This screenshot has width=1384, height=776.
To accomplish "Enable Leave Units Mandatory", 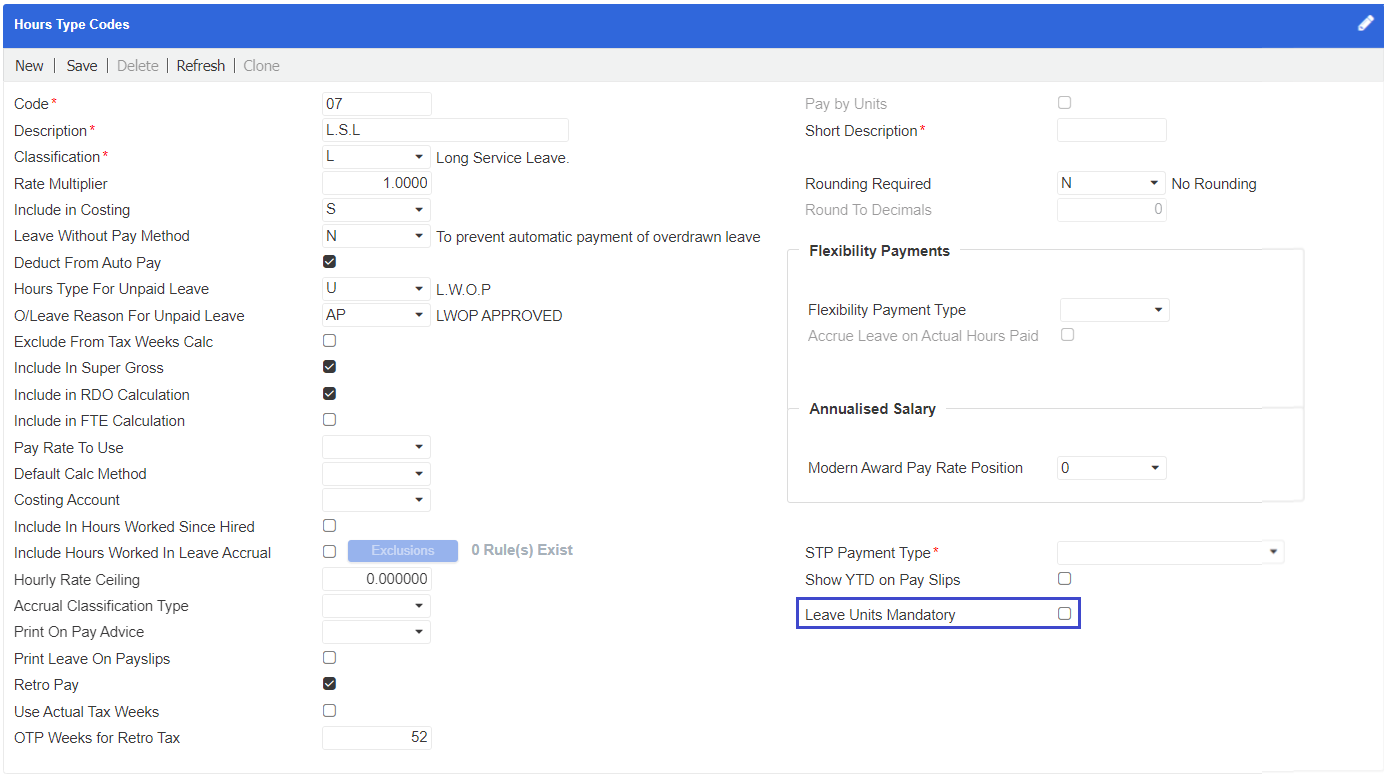I will 1064,613.
